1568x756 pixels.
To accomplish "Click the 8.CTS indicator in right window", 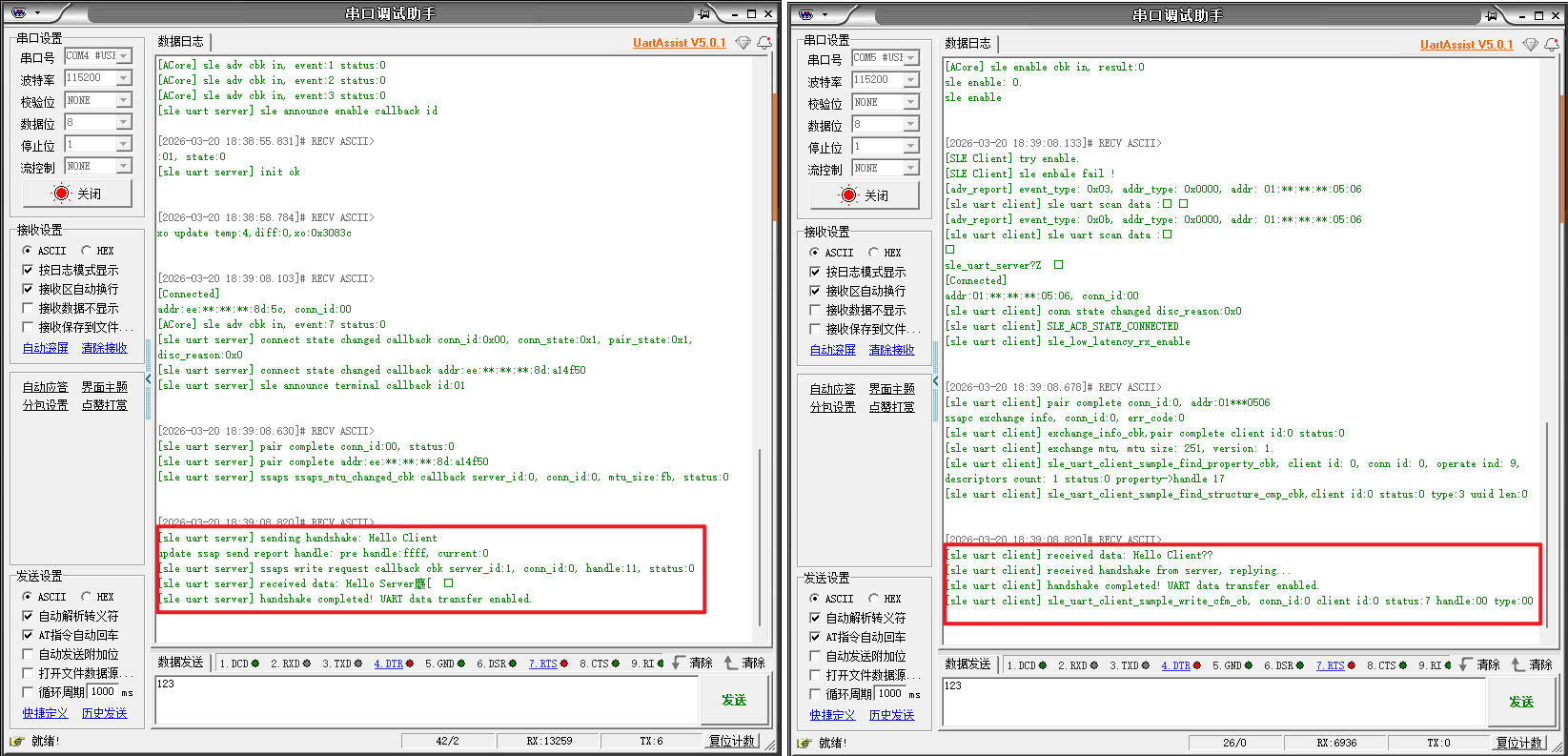I will tap(1386, 665).
